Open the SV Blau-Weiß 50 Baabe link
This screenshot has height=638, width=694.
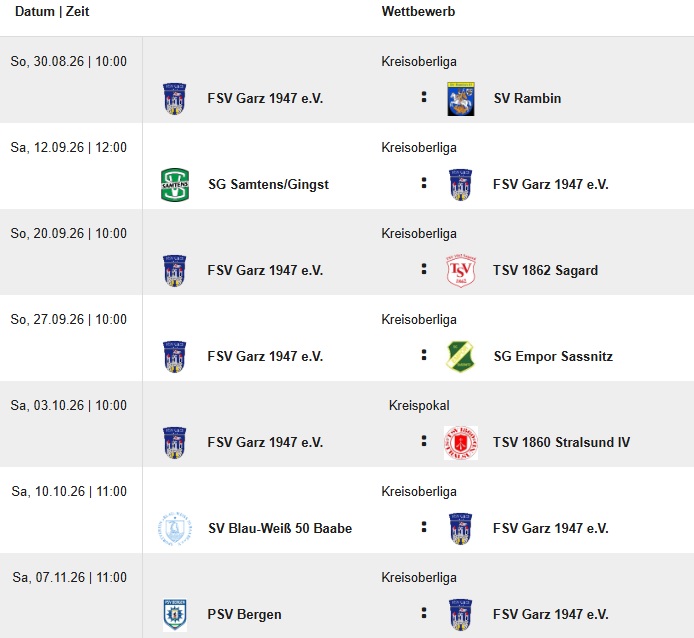coord(280,528)
